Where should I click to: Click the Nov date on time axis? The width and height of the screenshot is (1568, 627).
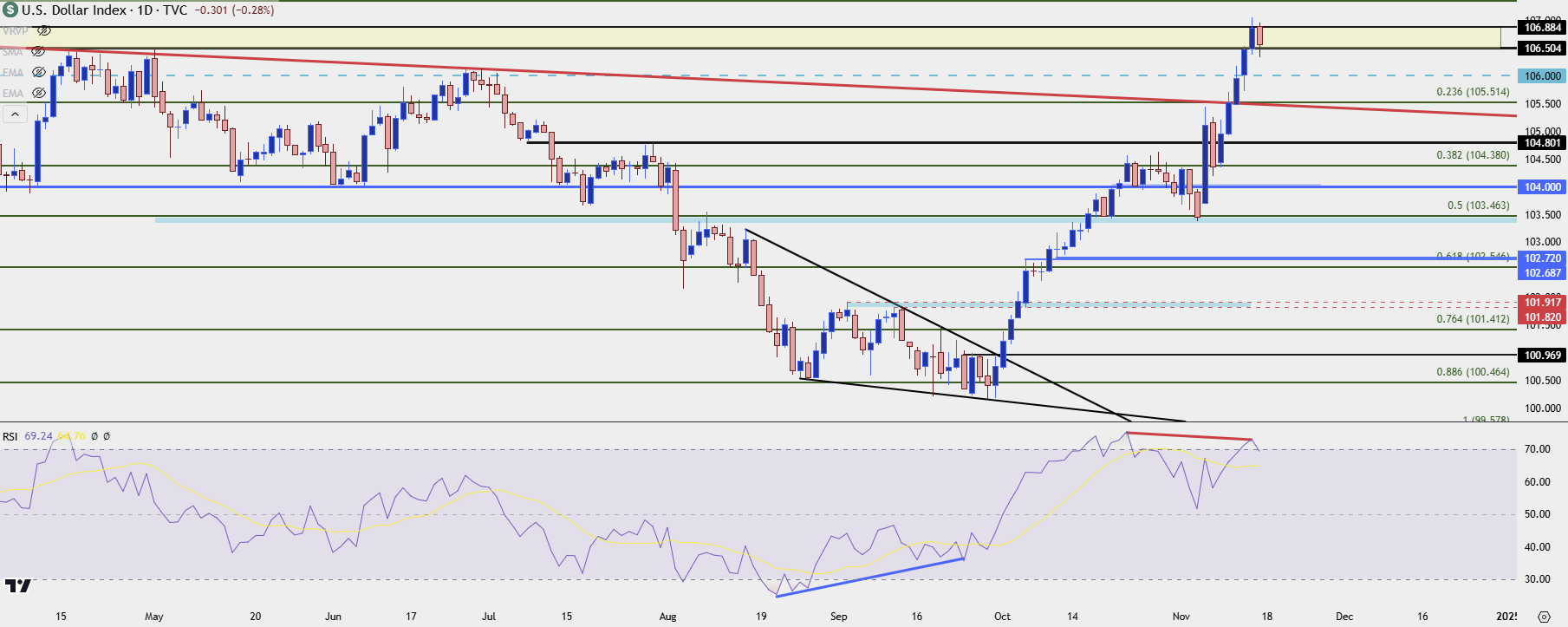click(x=1181, y=617)
